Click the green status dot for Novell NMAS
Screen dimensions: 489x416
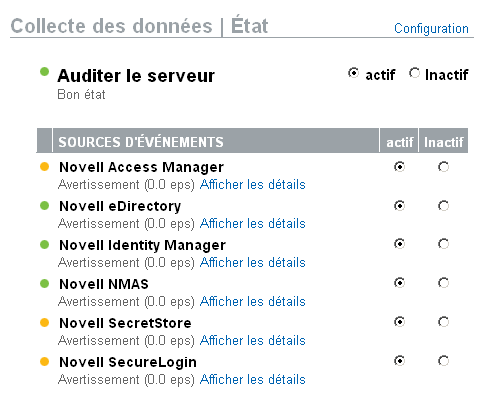click(44, 284)
